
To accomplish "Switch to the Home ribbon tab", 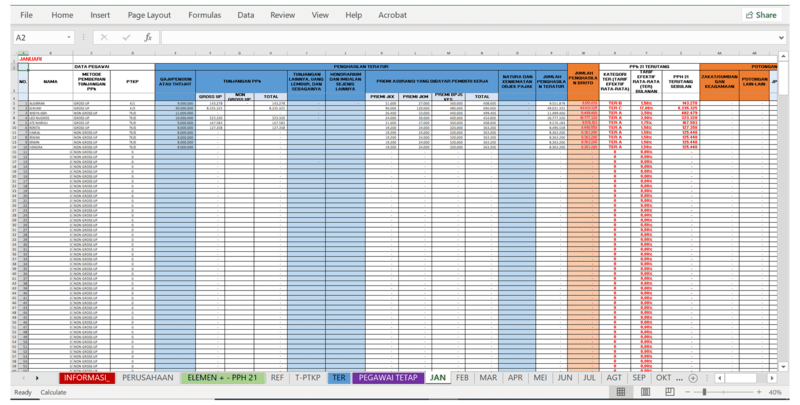I will coord(62,15).
